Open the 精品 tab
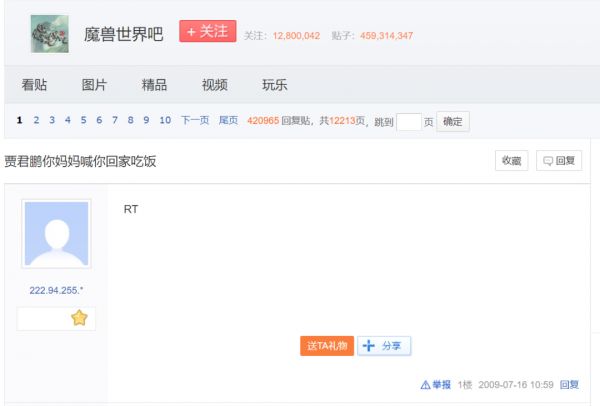 click(154, 85)
